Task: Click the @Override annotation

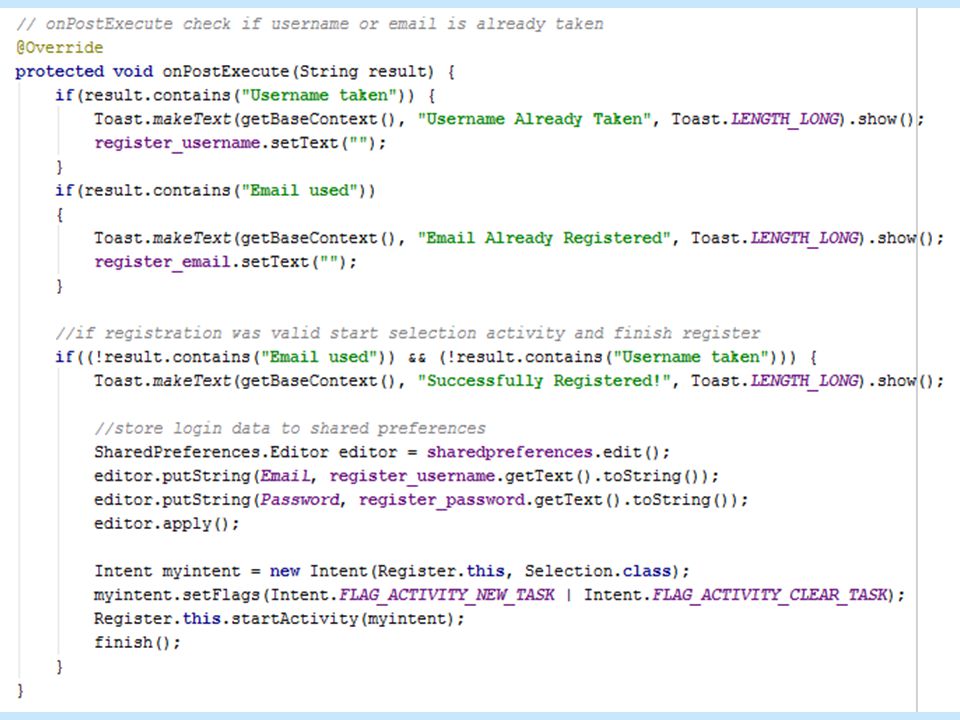Action: [x=59, y=47]
